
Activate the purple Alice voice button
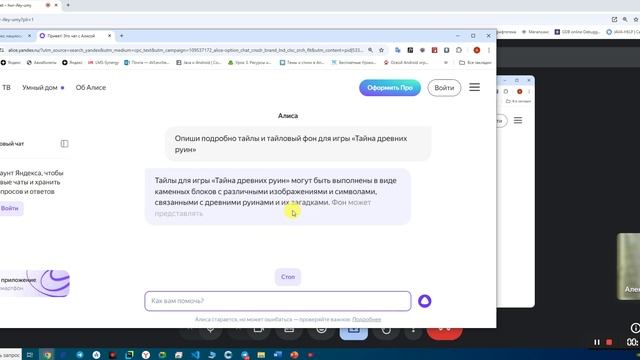424,301
